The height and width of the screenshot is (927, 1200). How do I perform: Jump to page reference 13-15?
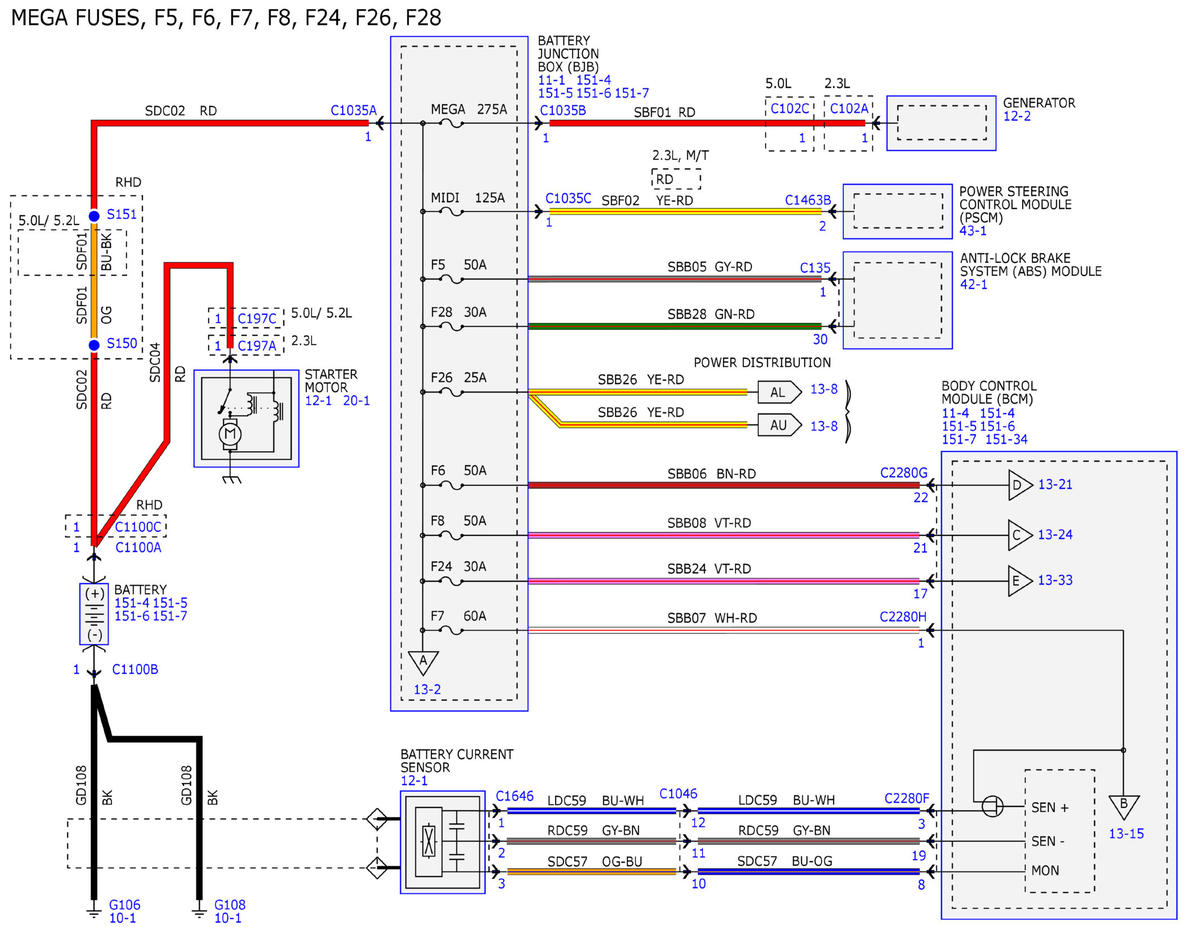(x=1125, y=833)
